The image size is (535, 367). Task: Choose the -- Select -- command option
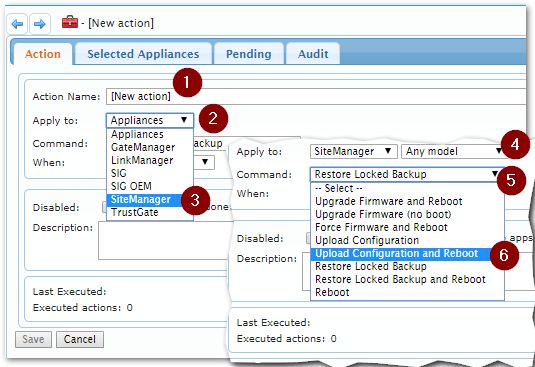(407, 188)
